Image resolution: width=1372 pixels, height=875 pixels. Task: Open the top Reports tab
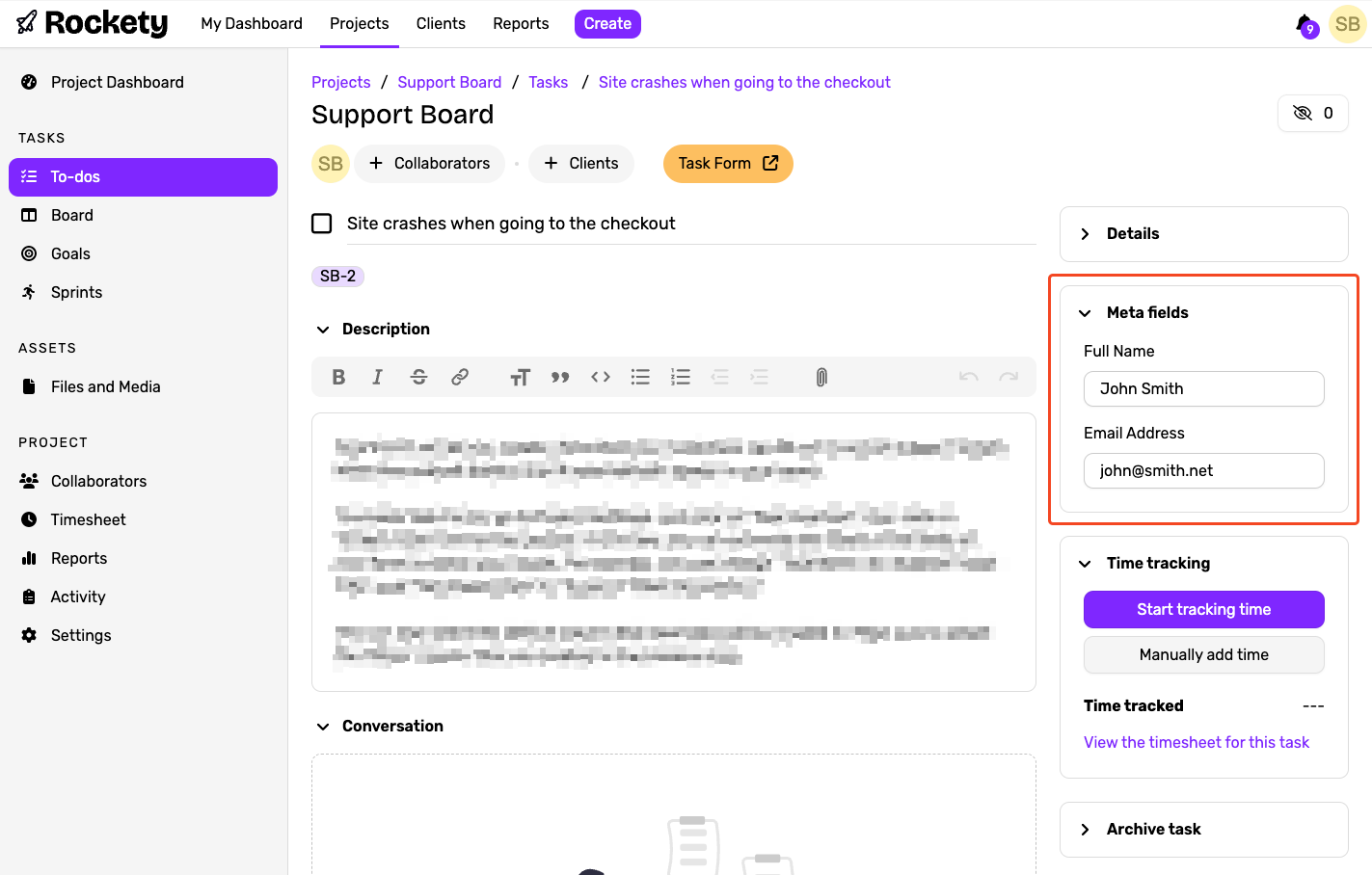[x=521, y=23]
